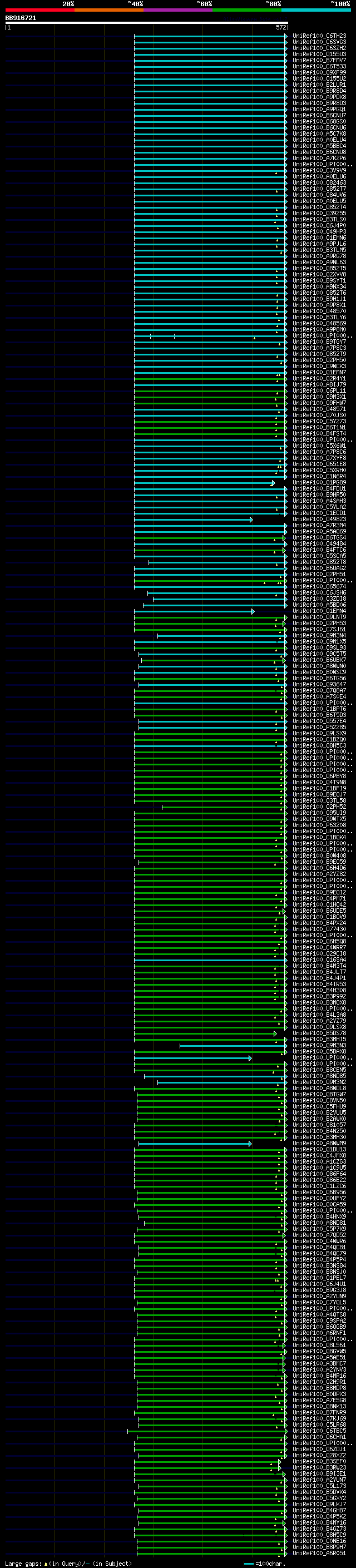
Task: Select hit label UniRef100_A0ELU4
Action: coord(319,140)
